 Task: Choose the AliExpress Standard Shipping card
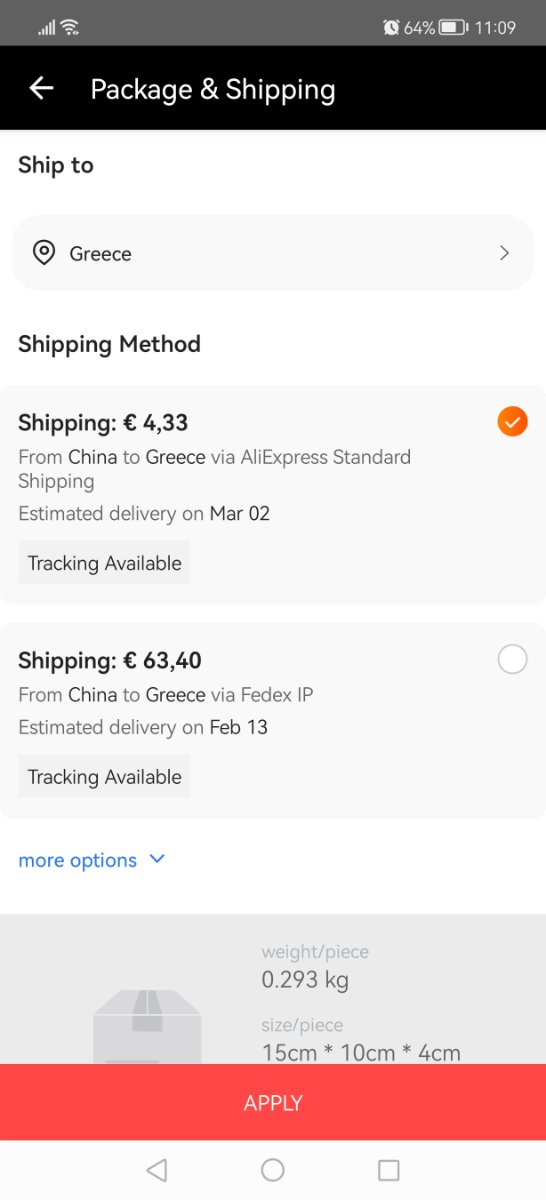(x=273, y=495)
